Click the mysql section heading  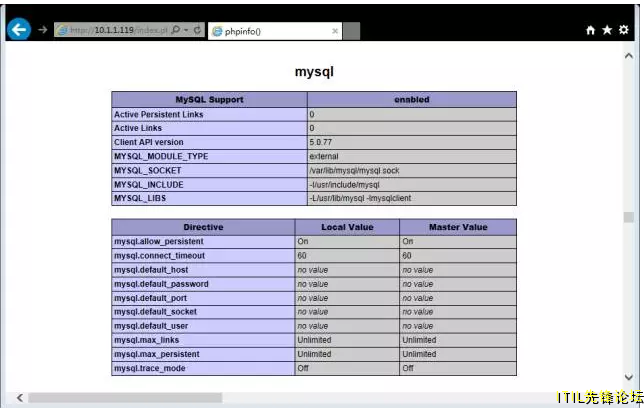coord(314,71)
